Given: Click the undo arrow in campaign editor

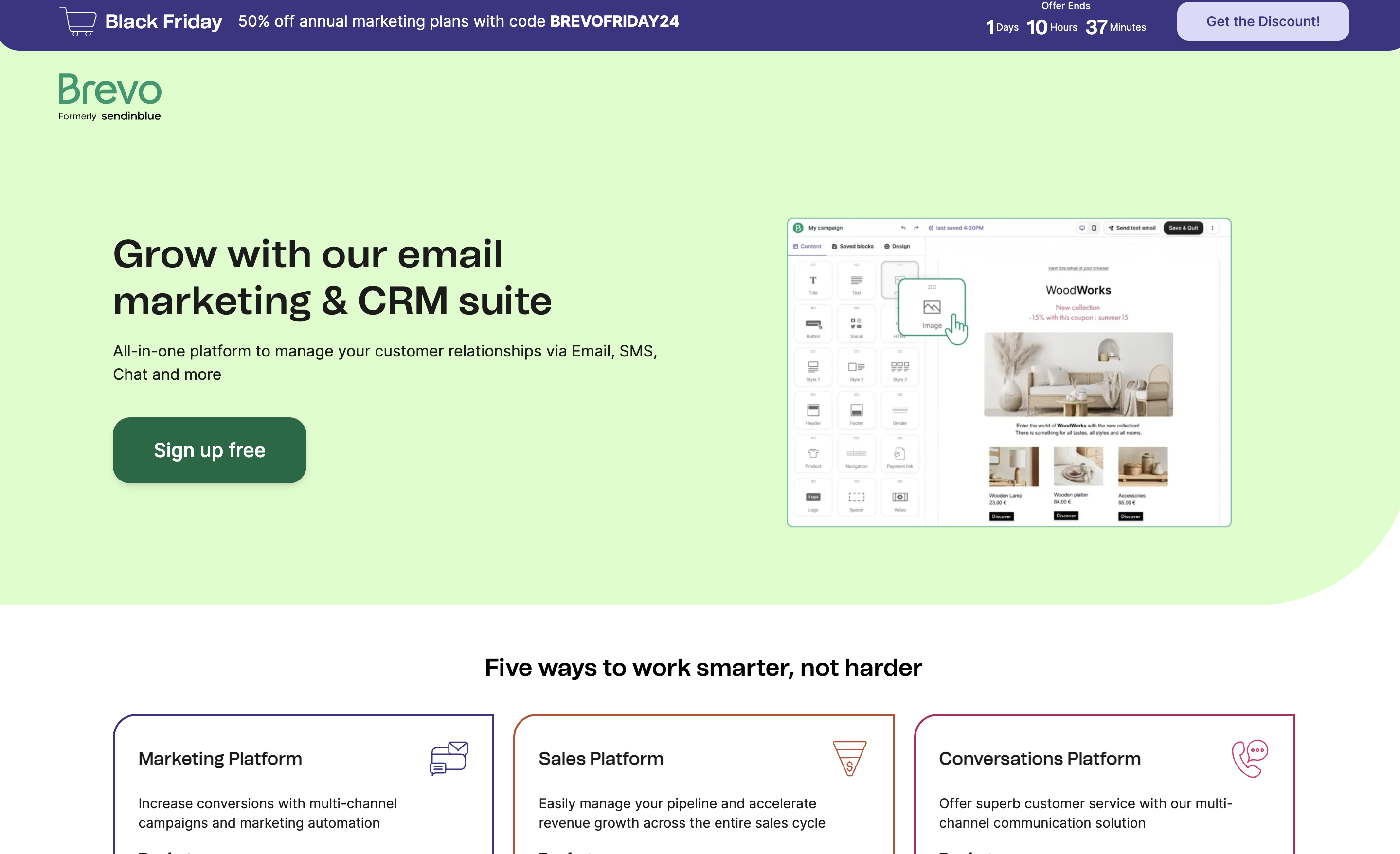Looking at the screenshot, I should point(903,228).
